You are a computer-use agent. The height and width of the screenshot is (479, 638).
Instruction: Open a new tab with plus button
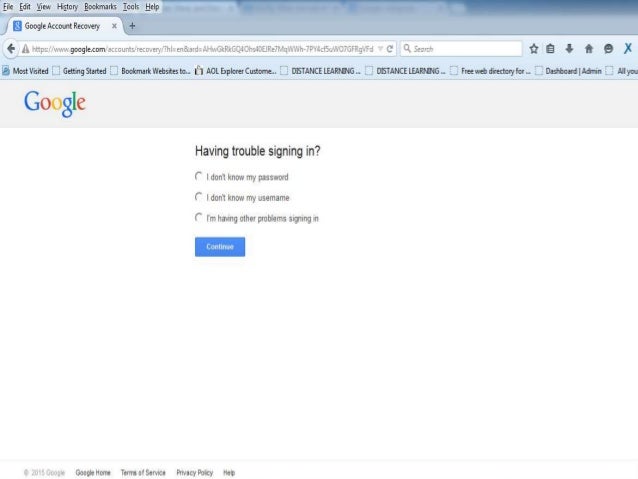click(132, 26)
